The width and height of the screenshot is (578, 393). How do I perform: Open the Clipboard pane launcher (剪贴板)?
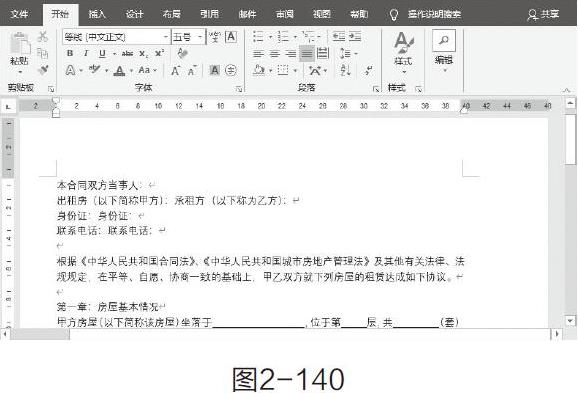pyautogui.click(x=51, y=89)
